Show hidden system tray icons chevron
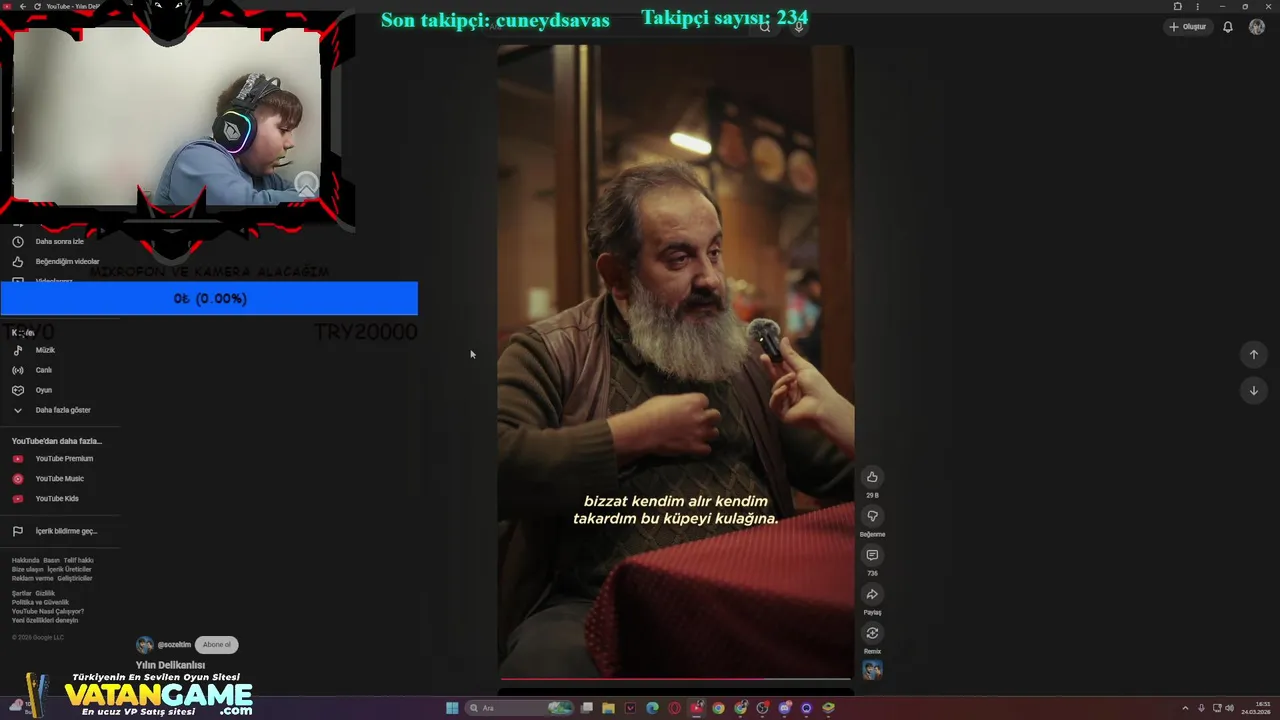The height and width of the screenshot is (720, 1280). pyautogui.click(x=1185, y=708)
